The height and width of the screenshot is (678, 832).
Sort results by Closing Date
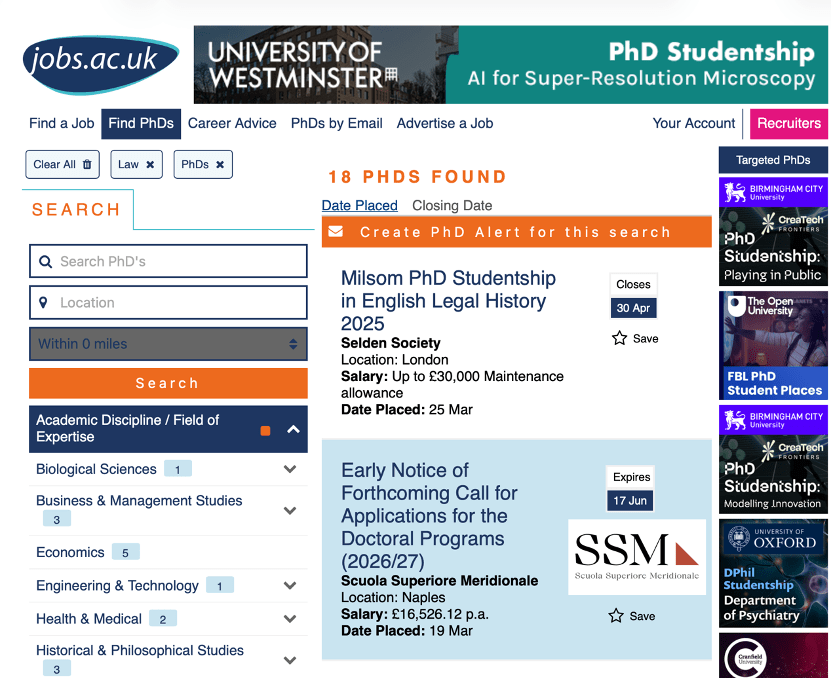point(452,205)
